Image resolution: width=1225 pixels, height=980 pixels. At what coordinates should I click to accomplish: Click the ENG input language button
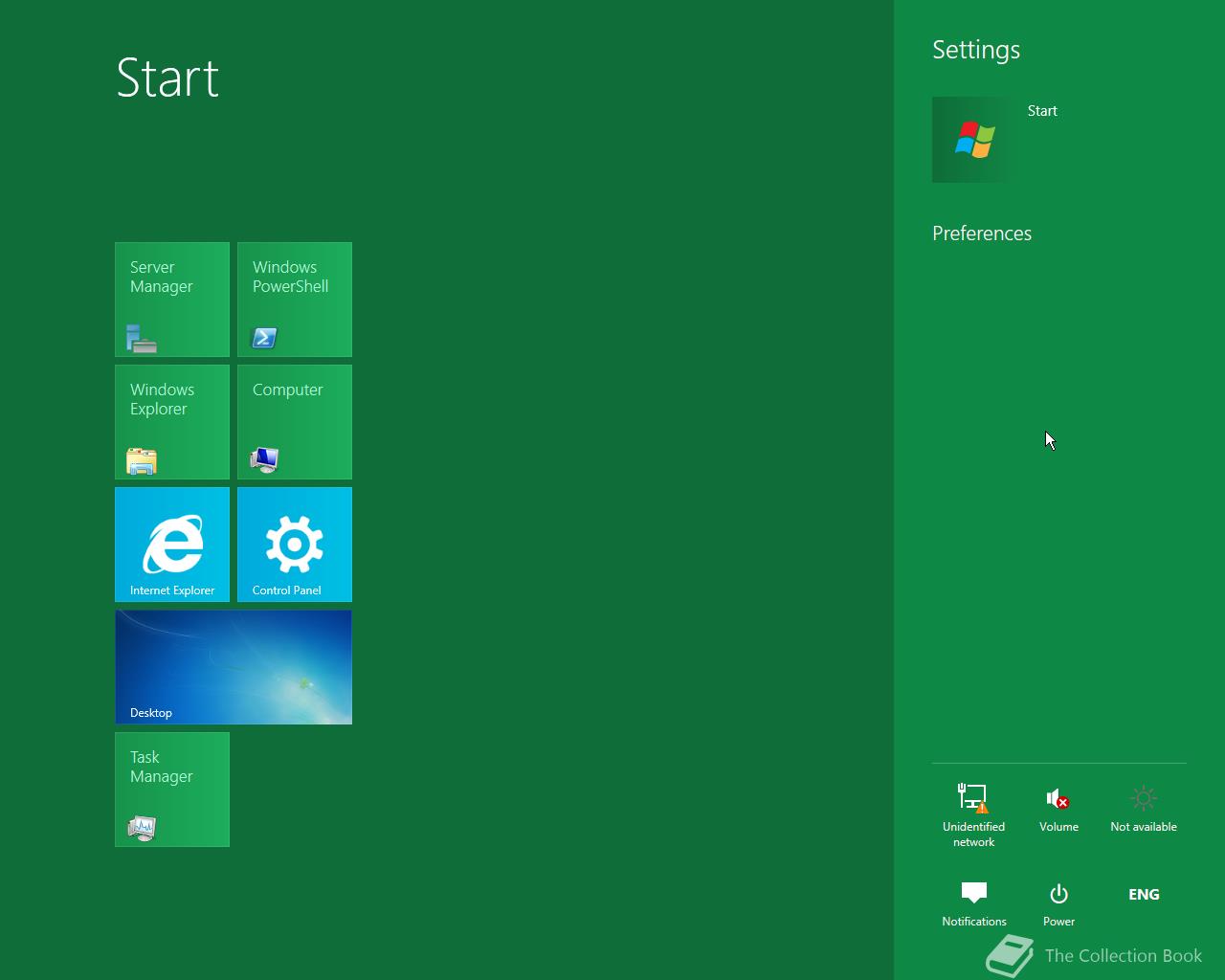click(1144, 895)
